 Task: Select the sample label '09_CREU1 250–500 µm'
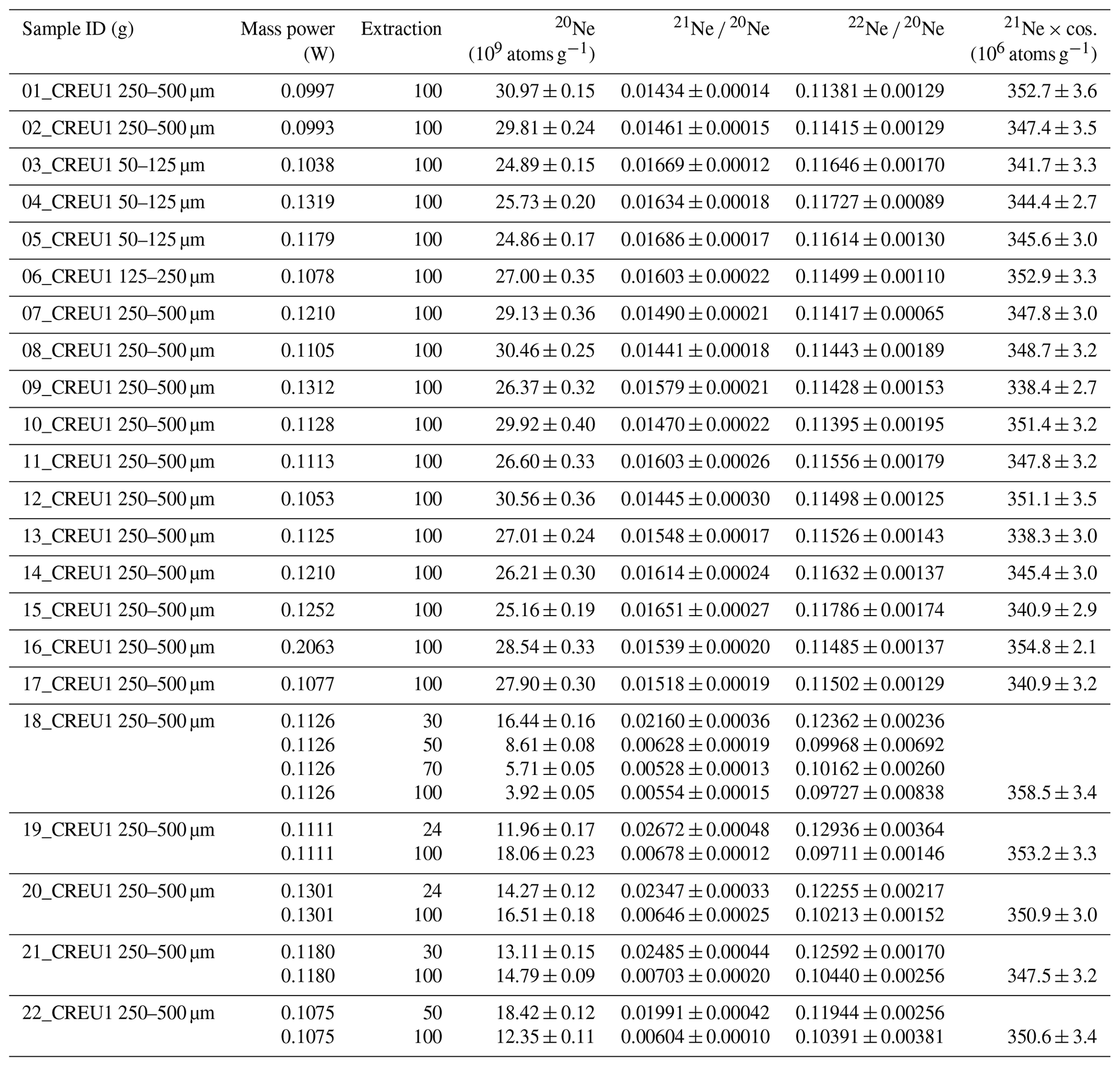[118, 387]
